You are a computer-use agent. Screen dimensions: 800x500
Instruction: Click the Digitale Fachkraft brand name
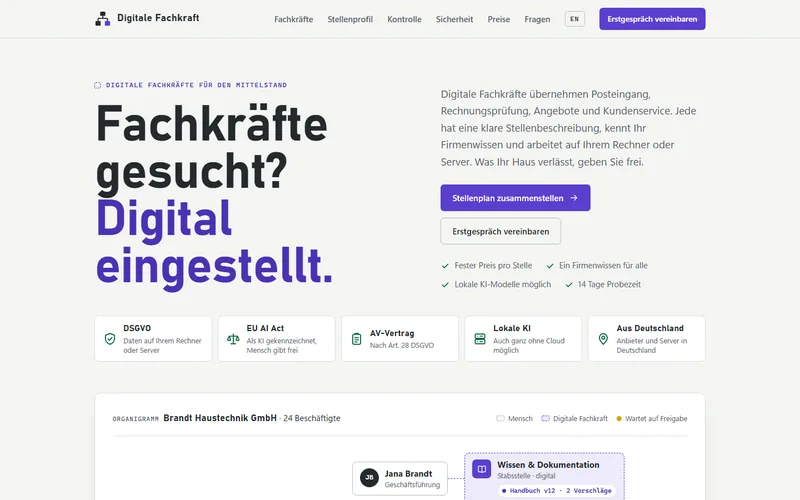point(158,18)
